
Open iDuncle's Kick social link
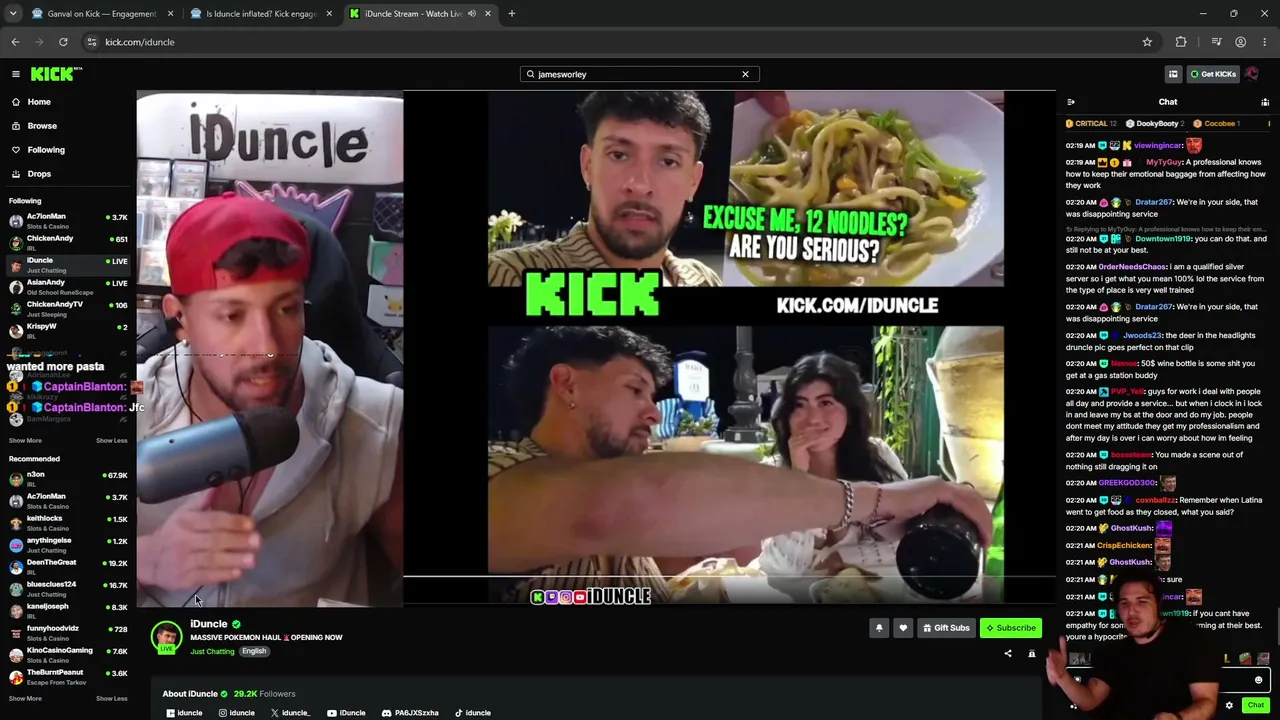coord(184,713)
